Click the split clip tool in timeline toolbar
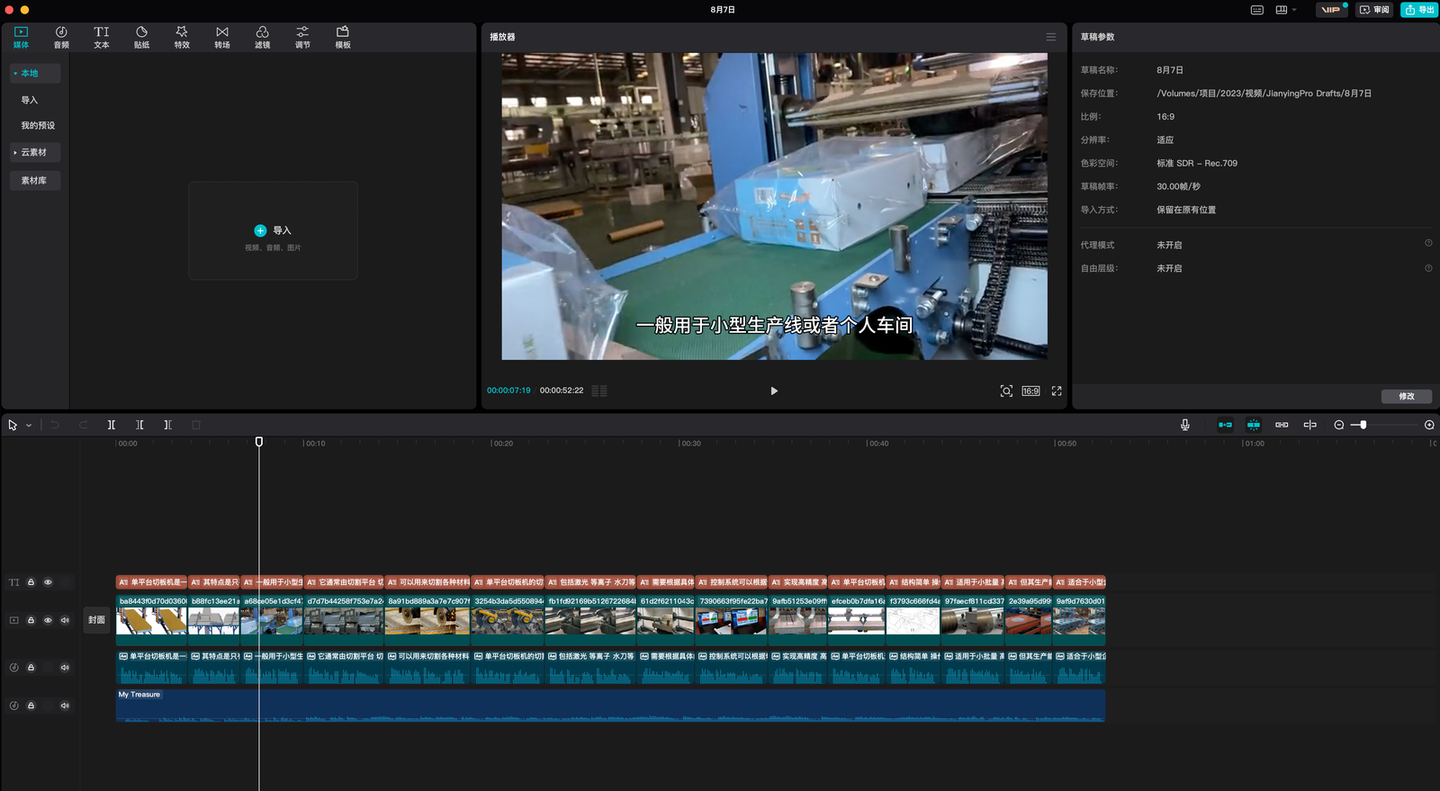 click(111, 425)
